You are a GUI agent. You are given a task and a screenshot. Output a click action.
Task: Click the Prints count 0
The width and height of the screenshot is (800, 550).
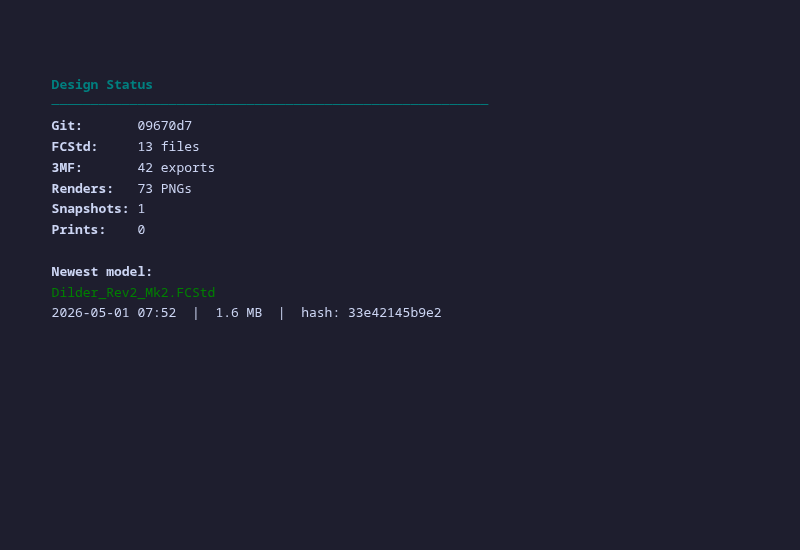pos(141,230)
